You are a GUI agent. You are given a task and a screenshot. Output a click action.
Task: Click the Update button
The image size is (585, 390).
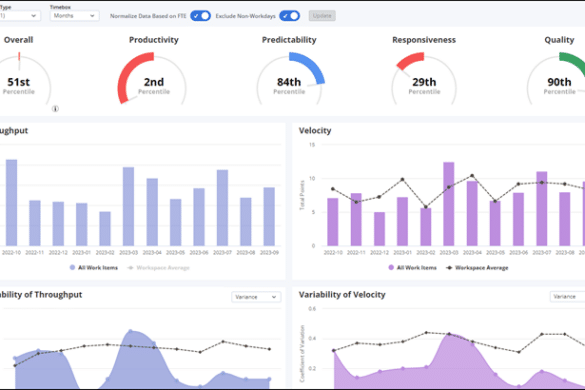[322, 16]
